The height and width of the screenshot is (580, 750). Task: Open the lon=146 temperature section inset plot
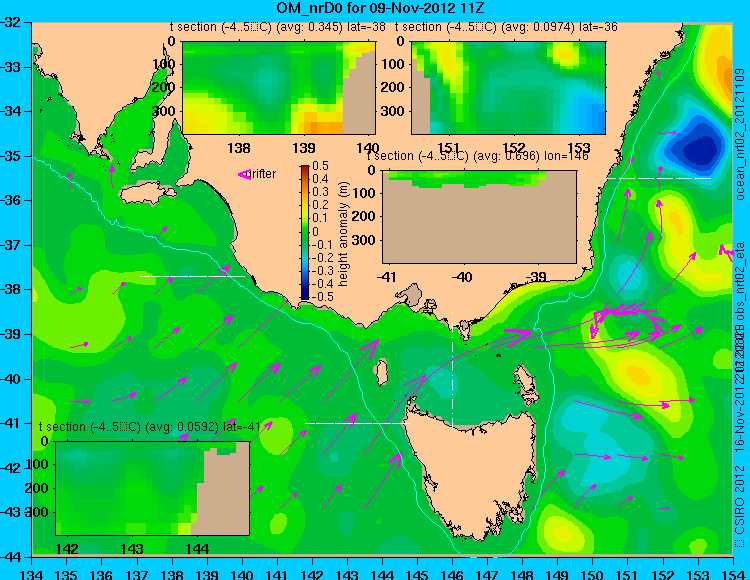tap(479, 217)
